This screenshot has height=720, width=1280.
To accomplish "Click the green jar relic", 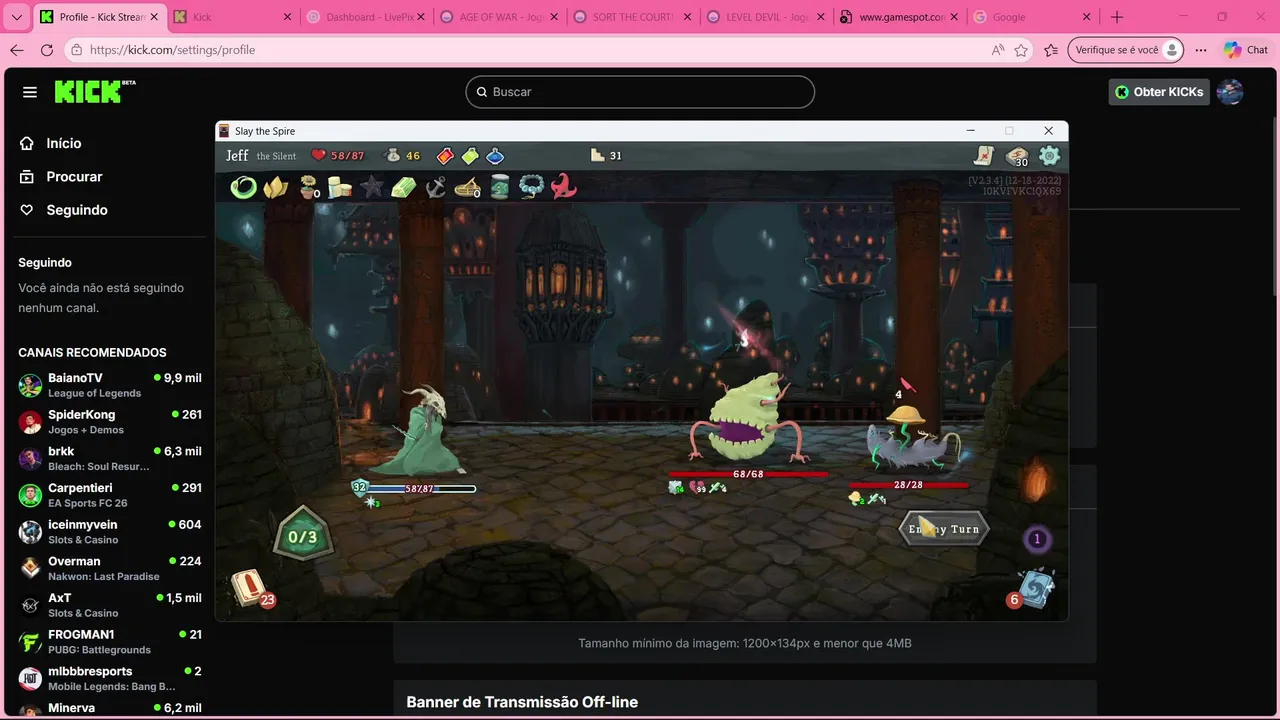I will coord(500,187).
